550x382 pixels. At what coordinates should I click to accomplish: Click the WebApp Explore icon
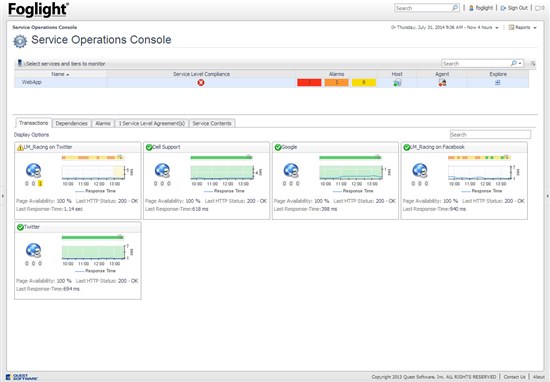(497, 83)
